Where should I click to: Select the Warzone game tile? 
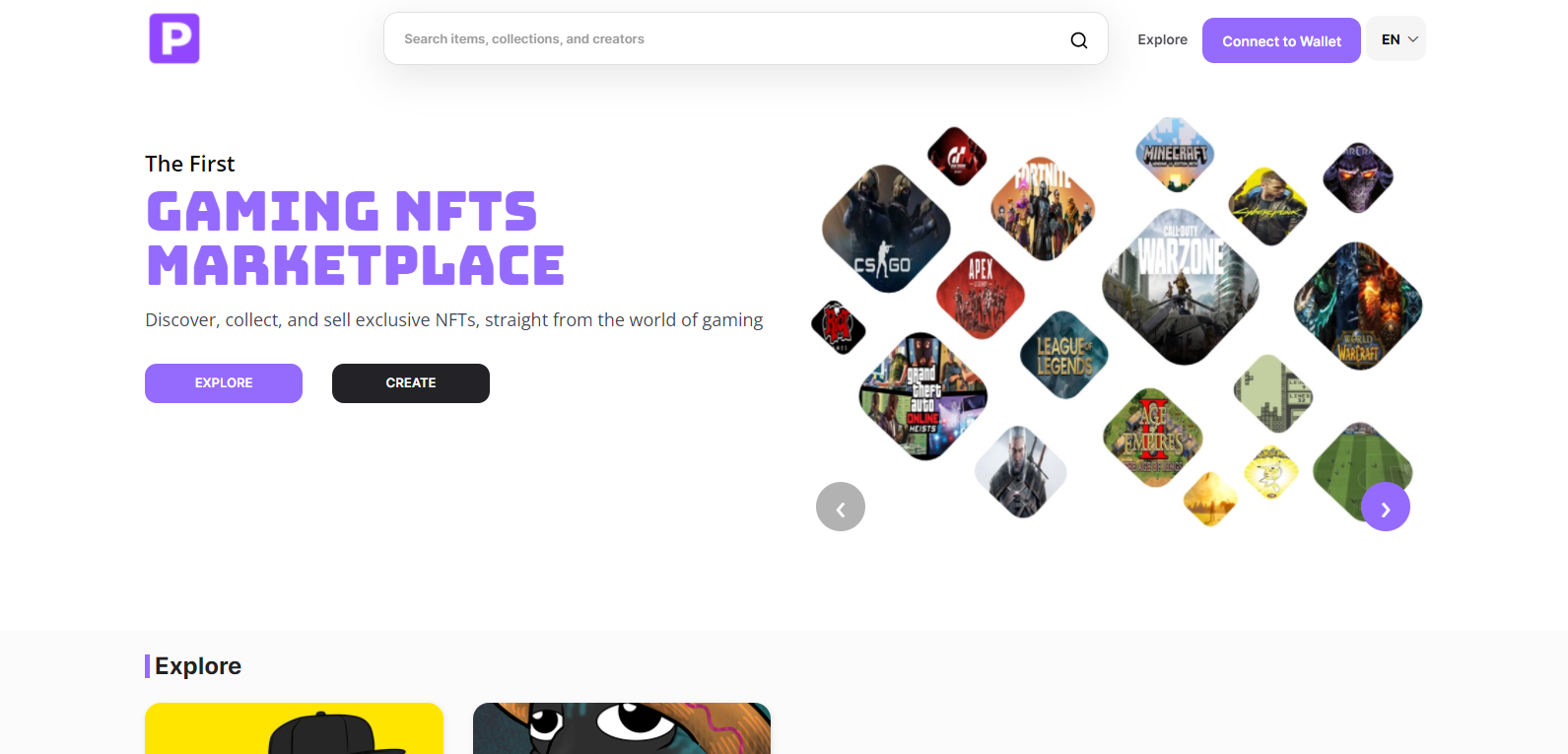tap(1181, 287)
